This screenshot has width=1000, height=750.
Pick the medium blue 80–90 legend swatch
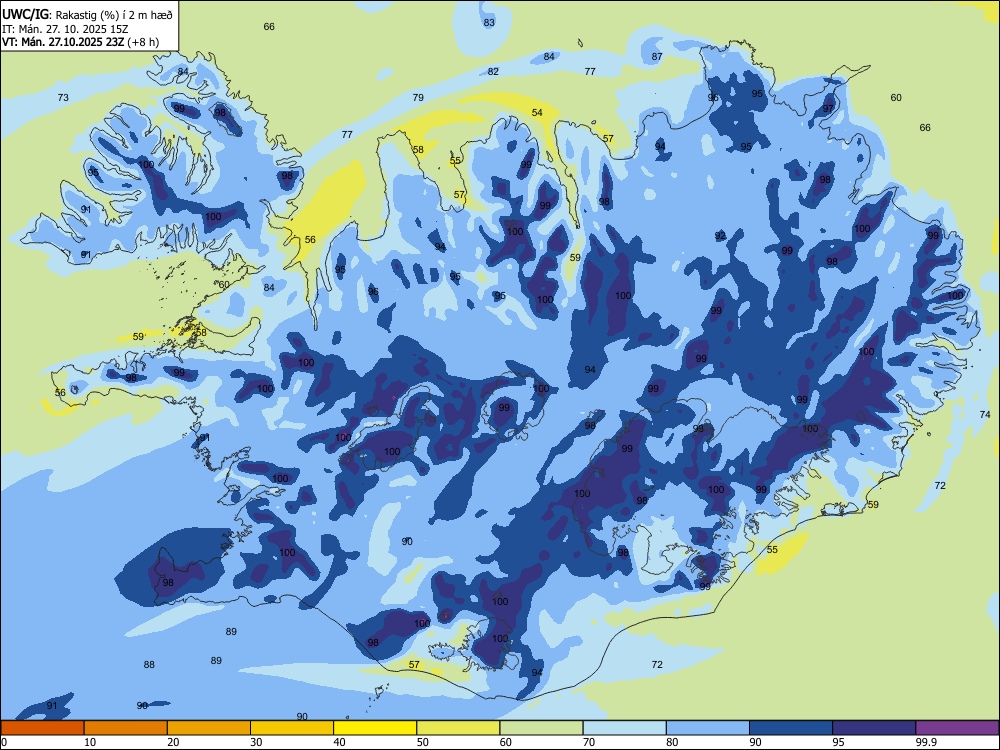point(708,728)
